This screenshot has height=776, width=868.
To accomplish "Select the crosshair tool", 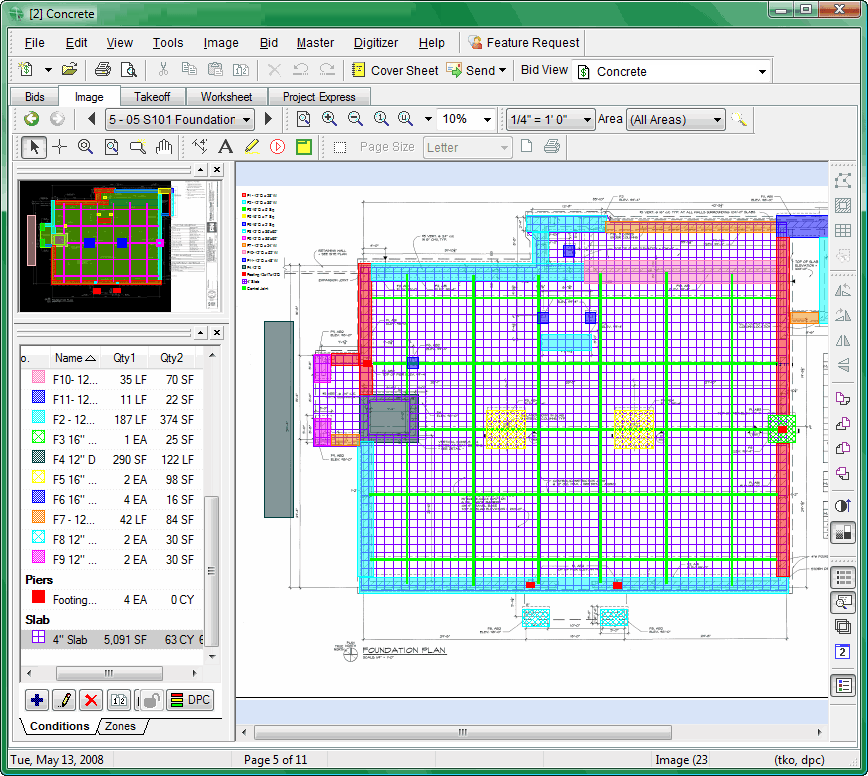I will point(59,147).
